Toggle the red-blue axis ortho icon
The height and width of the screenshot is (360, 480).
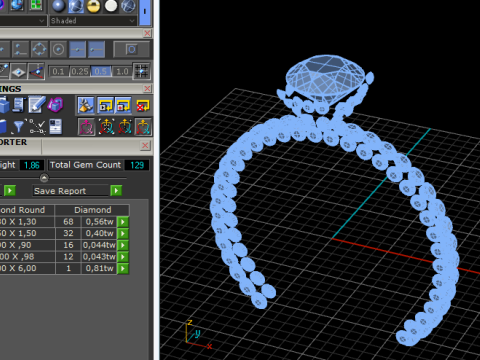(x=36, y=71)
